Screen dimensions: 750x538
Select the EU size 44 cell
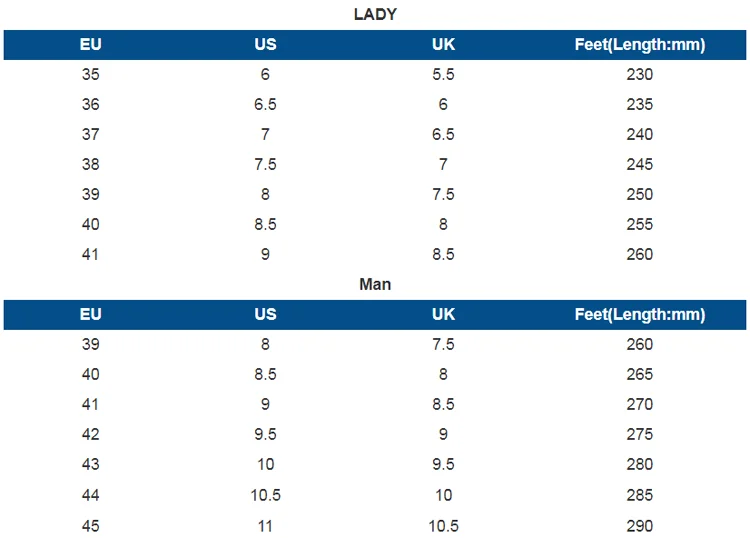coord(91,494)
